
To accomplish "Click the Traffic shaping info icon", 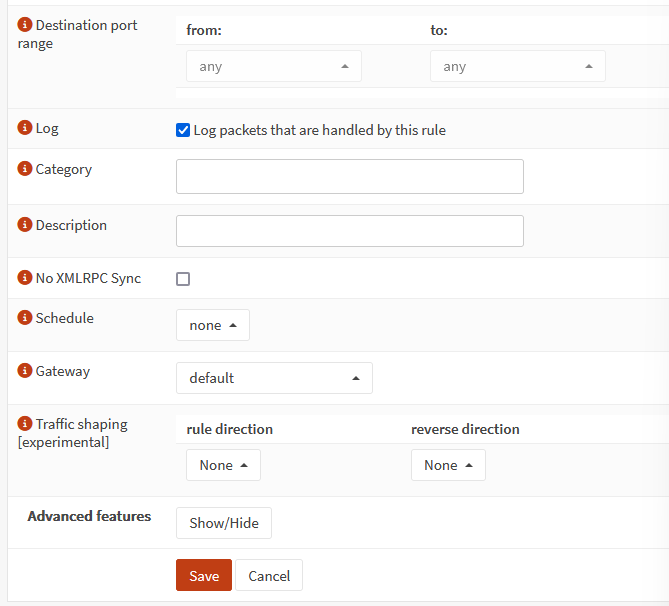I will tap(25, 424).
